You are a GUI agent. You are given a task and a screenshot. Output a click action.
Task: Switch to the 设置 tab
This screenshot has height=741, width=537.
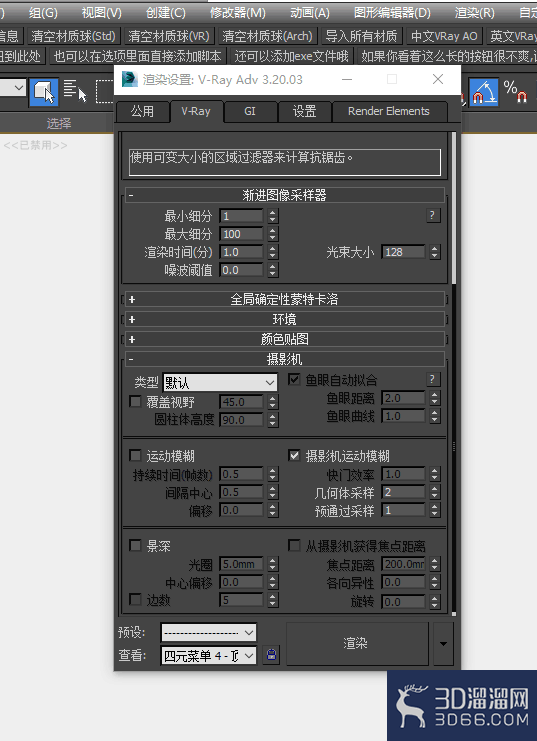[304, 112]
